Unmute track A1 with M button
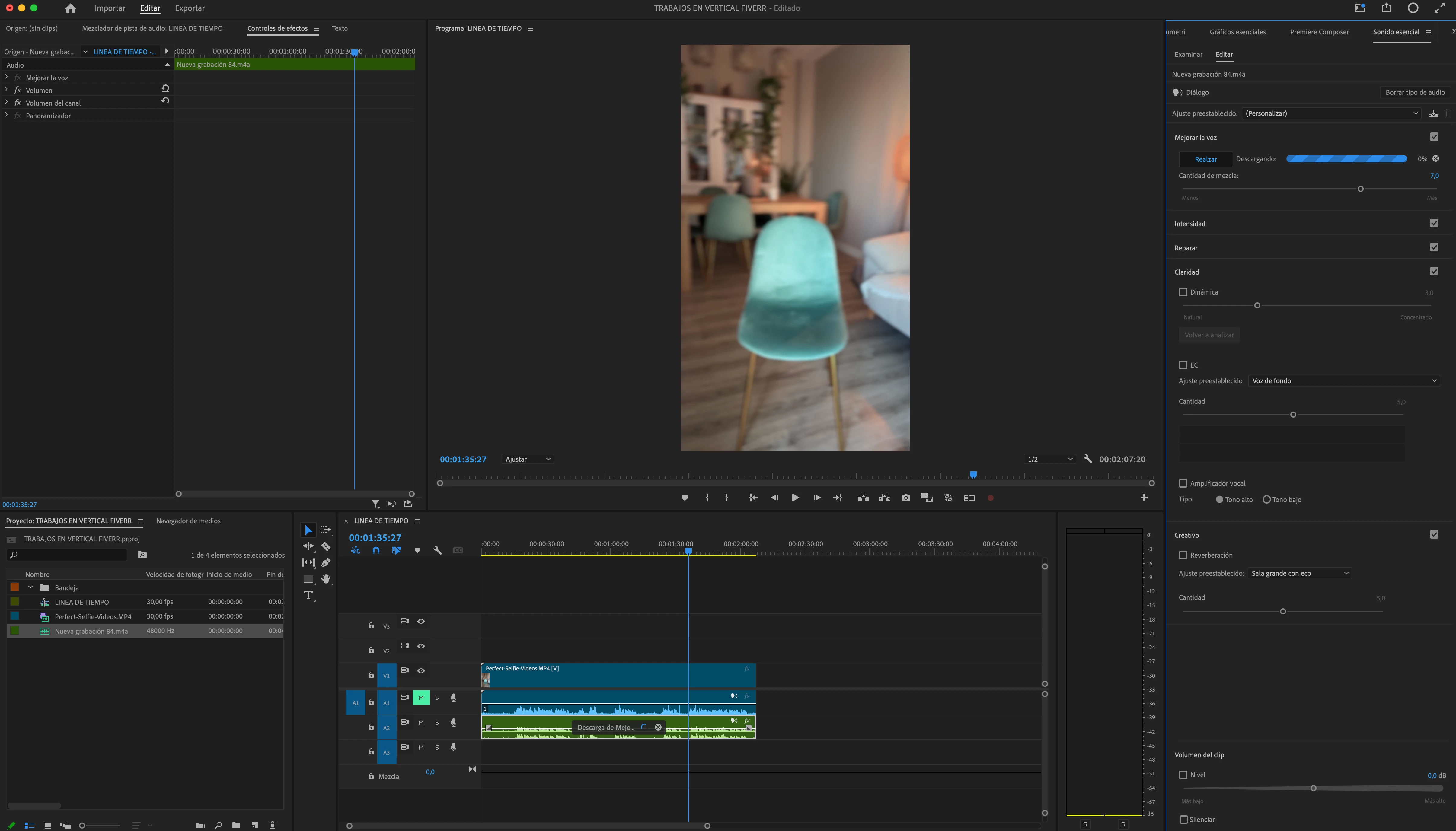This screenshot has height=831, width=1456. click(421, 697)
